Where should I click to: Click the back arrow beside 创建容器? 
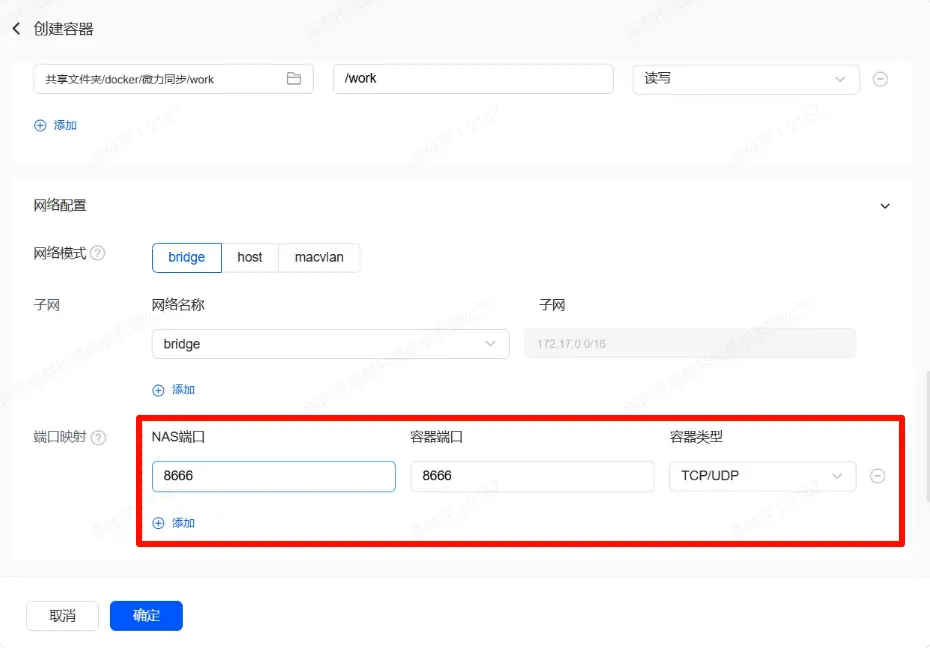tap(16, 29)
